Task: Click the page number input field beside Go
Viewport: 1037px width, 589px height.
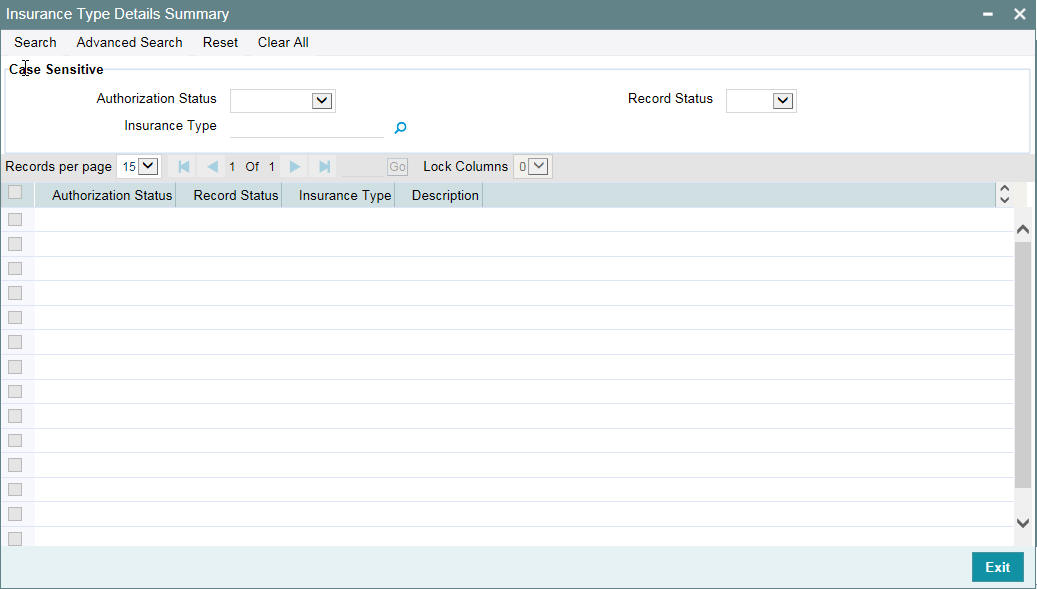Action: 363,167
